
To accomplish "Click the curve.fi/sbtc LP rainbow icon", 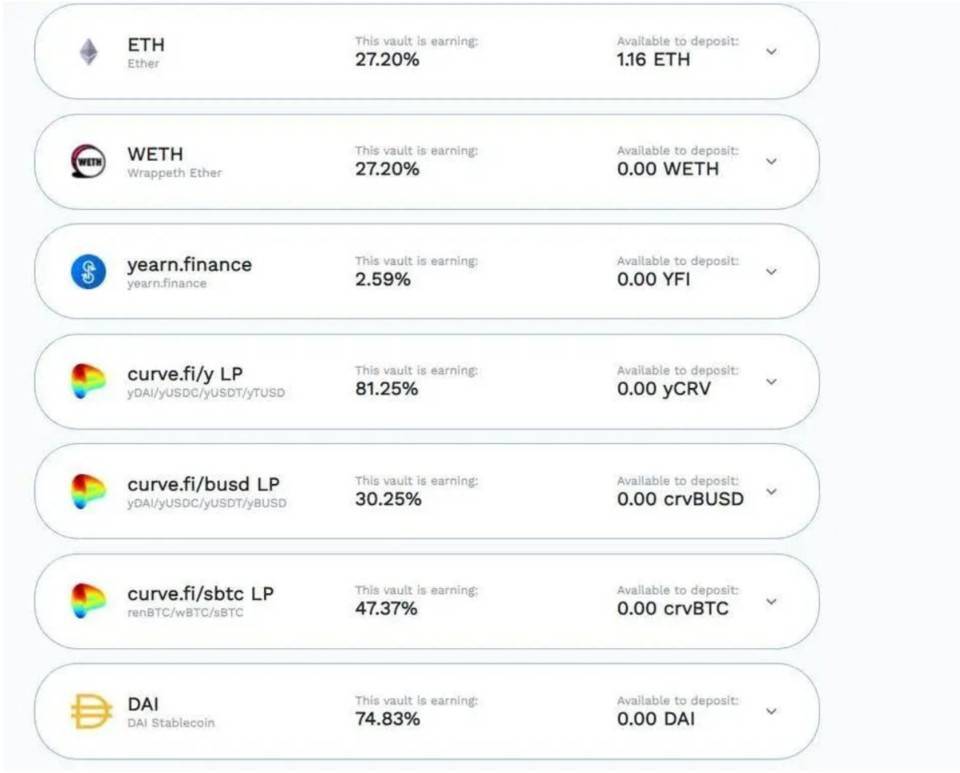I will [88, 601].
